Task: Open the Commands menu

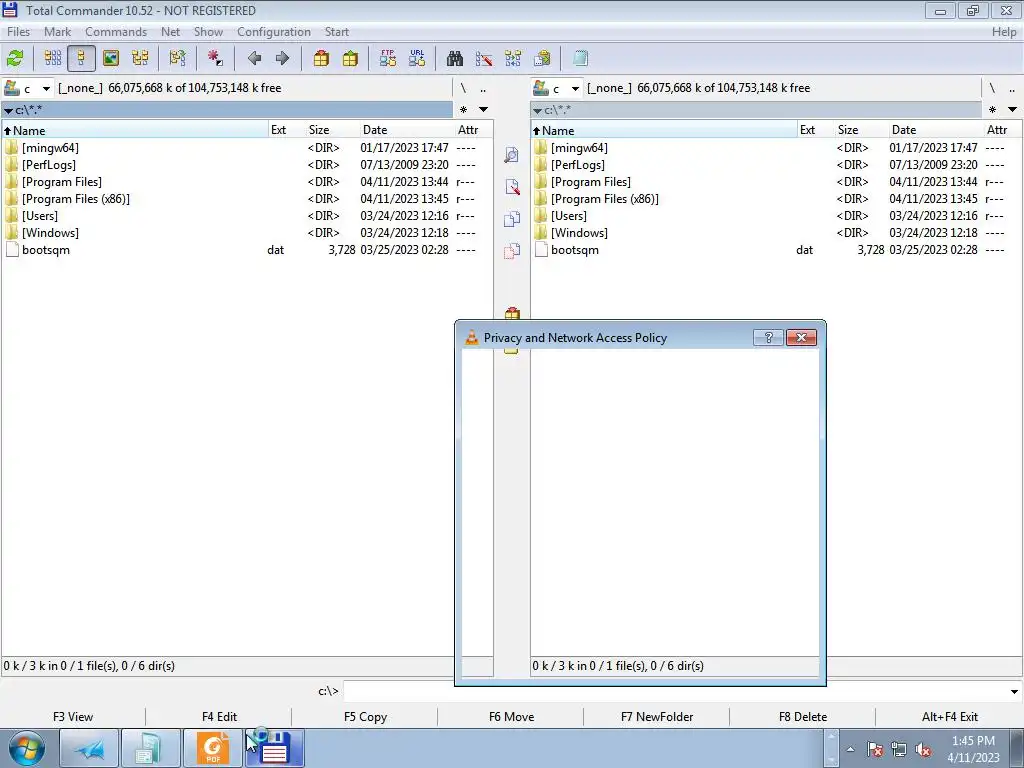Action: point(116,31)
